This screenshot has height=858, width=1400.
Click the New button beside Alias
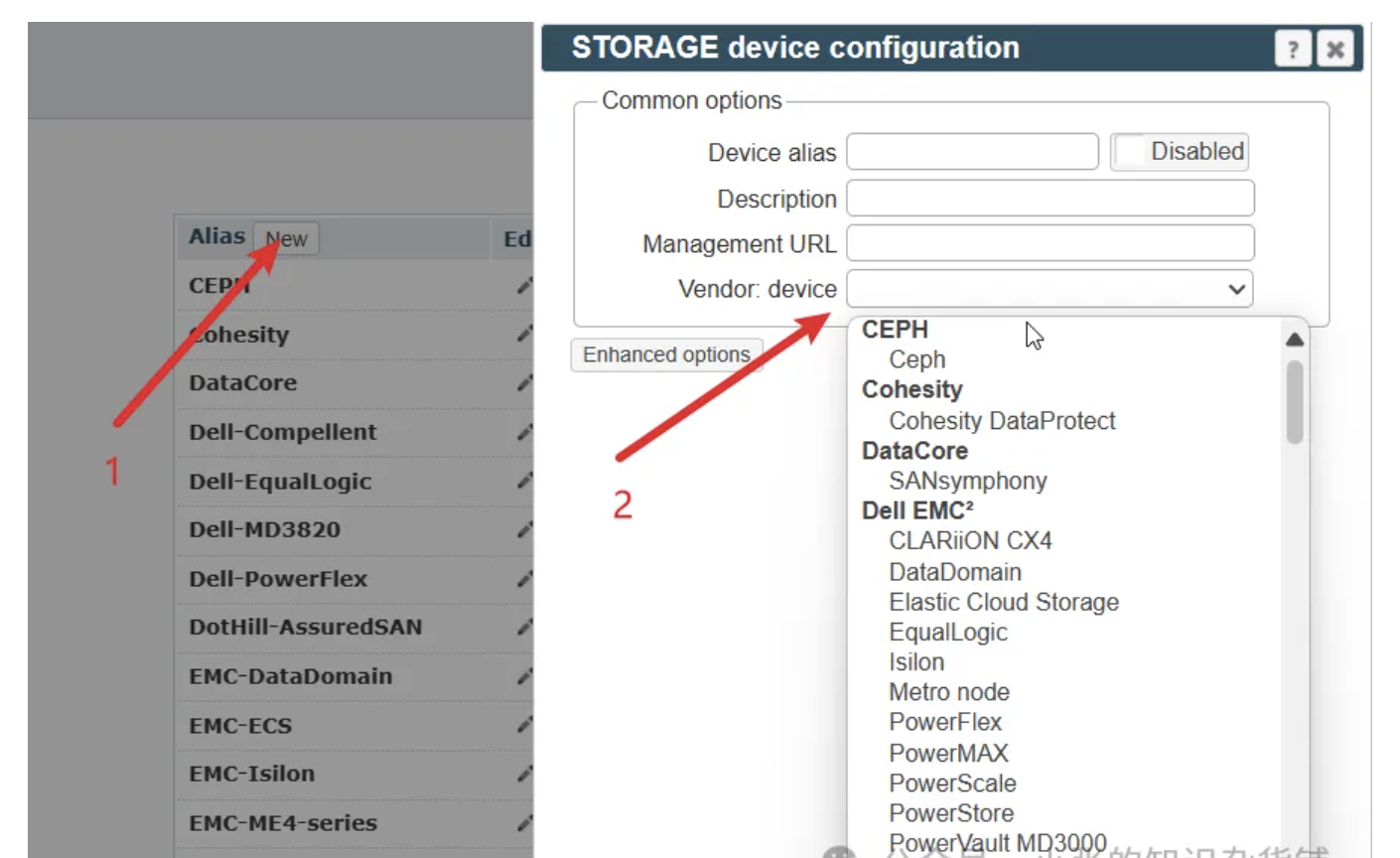click(286, 238)
